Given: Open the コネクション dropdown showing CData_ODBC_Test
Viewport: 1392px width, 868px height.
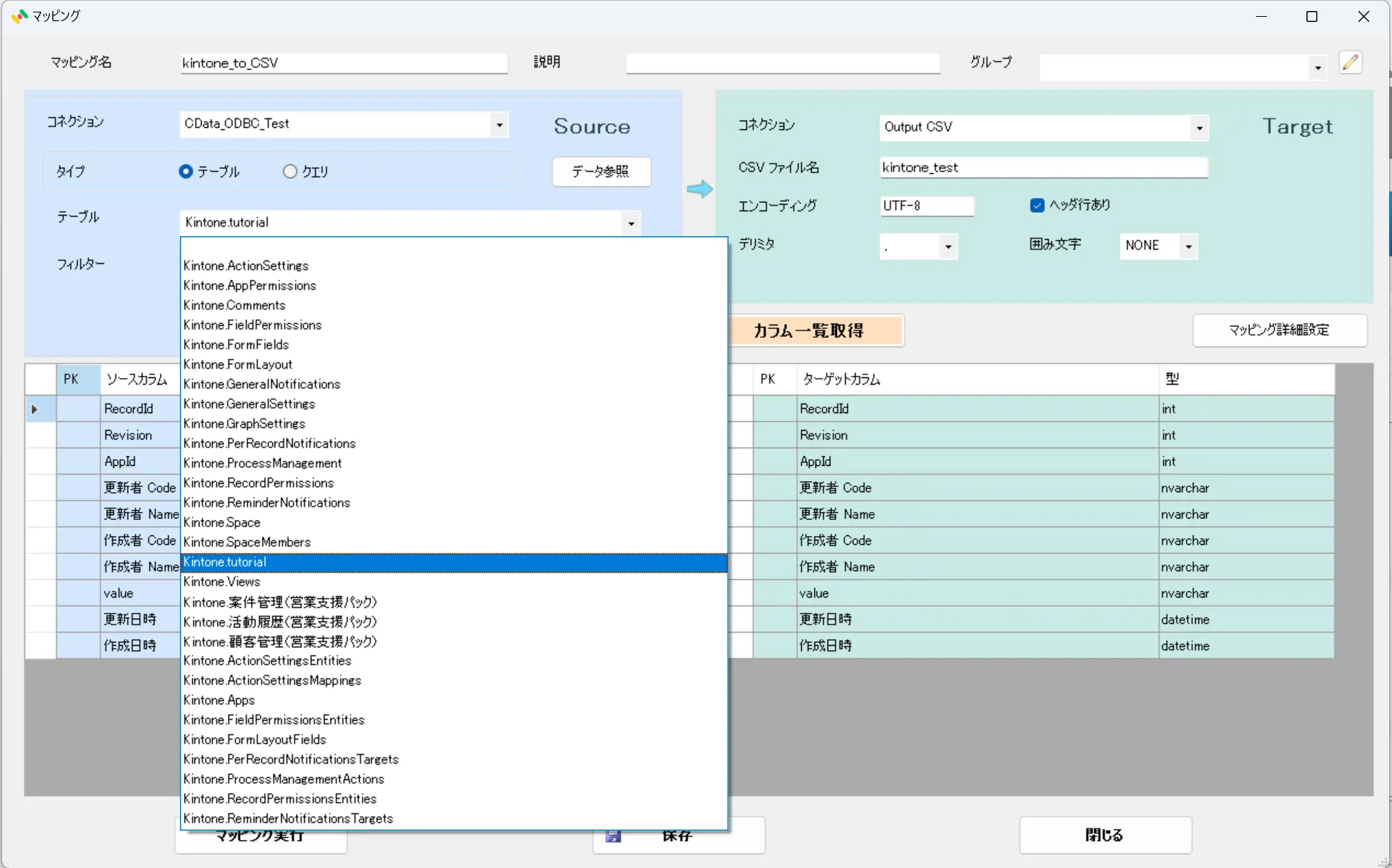Looking at the screenshot, I should pos(500,124).
